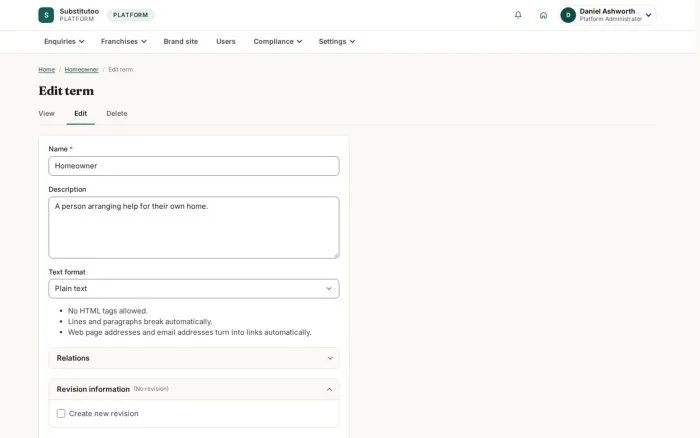Viewport: 700px width, 438px height.
Task: Tick the Create new revision checkbox
Action: tap(61, 413)
